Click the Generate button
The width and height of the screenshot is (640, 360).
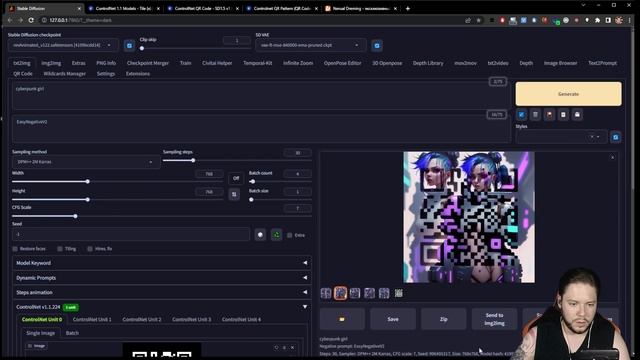click(x=568, y=94)
